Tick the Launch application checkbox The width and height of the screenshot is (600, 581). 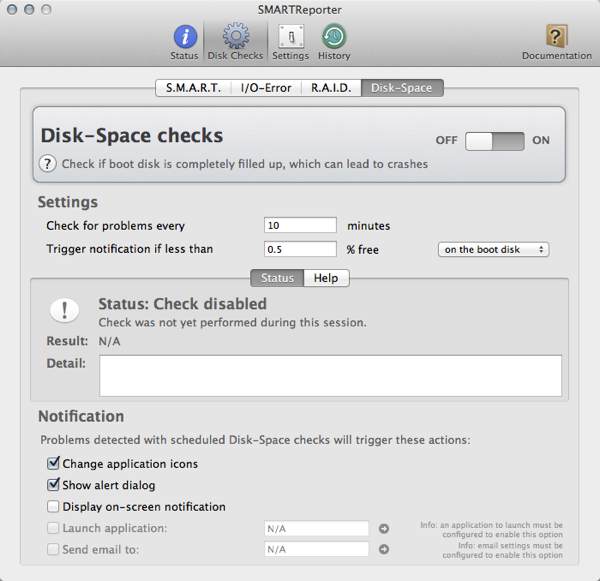tap(53, 528)
